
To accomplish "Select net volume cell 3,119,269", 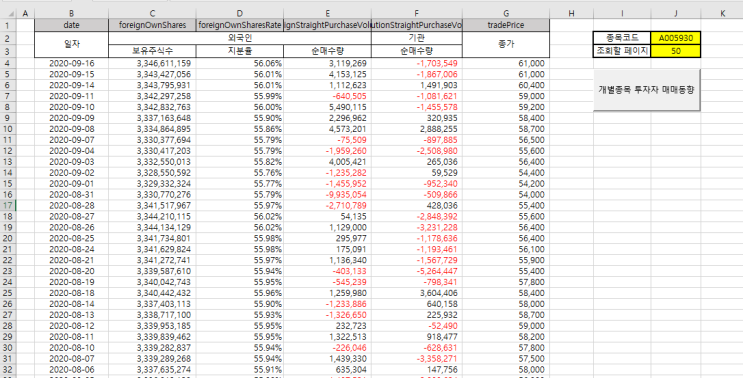I will 327,63.
